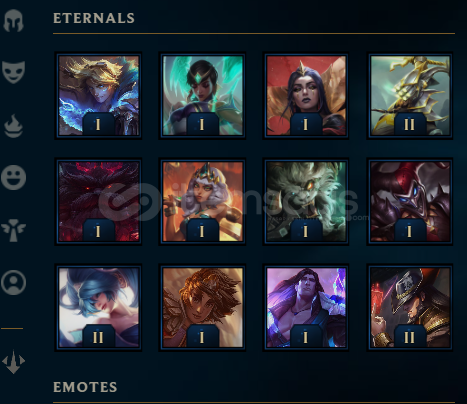This screenshot has height=404, width=467.
Task: Choose the red-background purple-haired champion eternal
Action: pyautogui.click(x=306, y=95)
